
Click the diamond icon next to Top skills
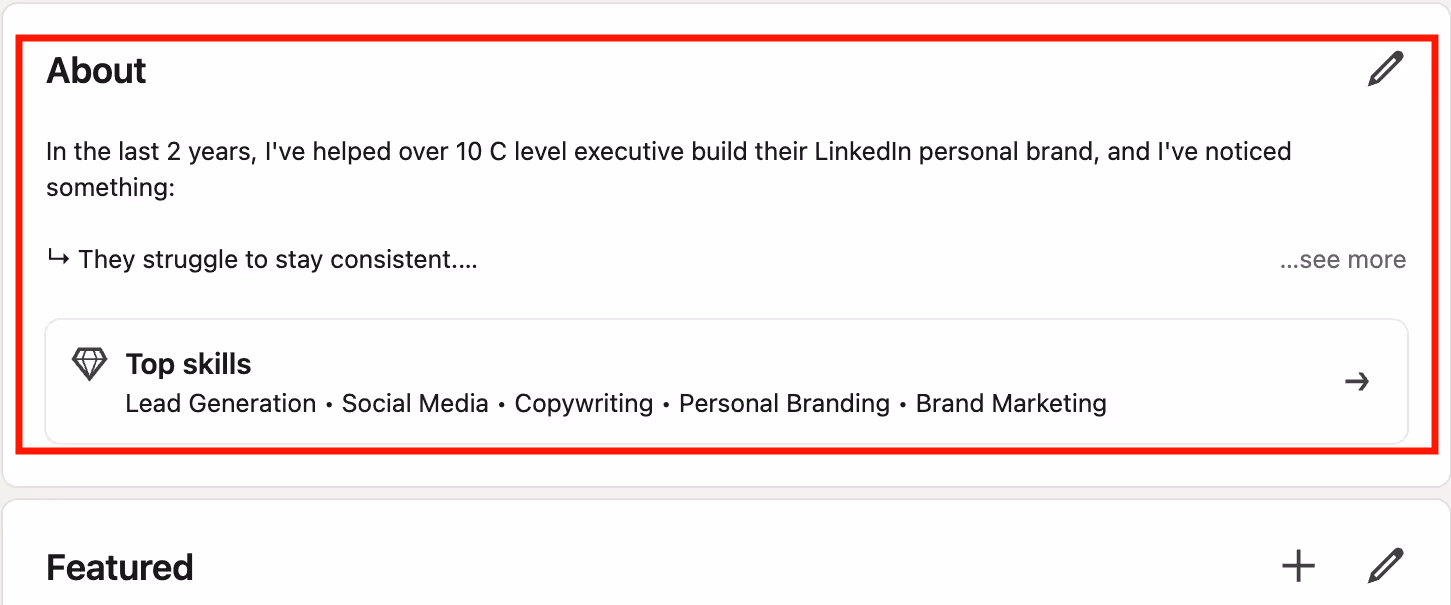[89, 363]
